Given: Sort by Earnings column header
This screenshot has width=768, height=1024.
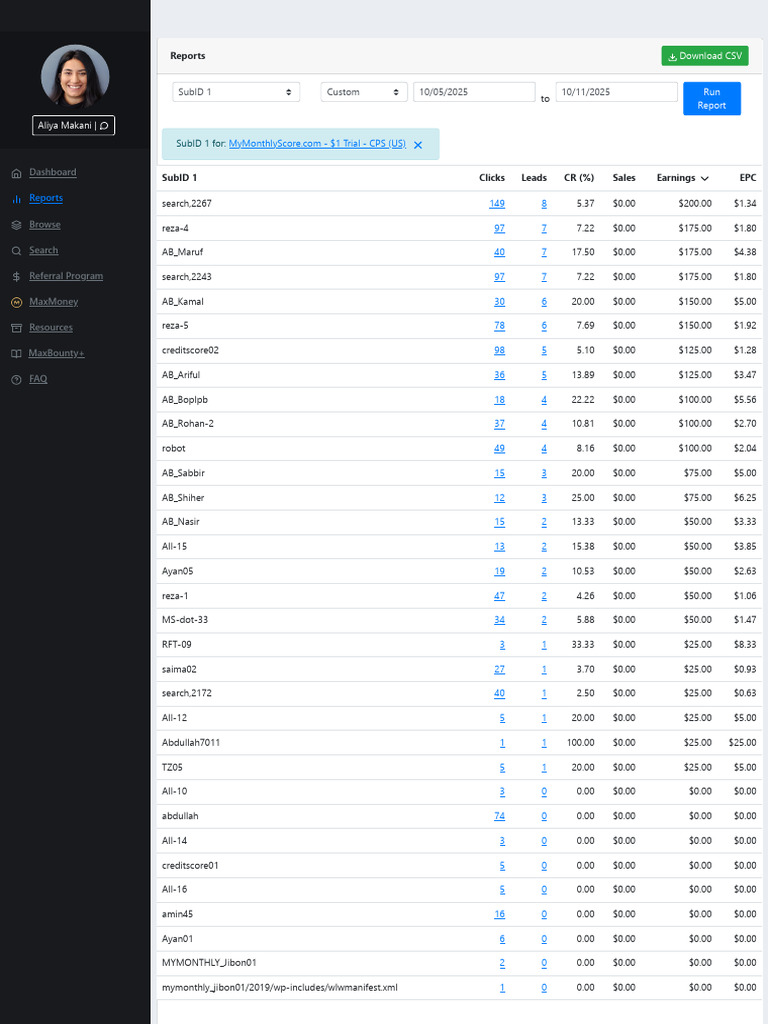Looking at the screenshot, I should click(x=682, y=178).
